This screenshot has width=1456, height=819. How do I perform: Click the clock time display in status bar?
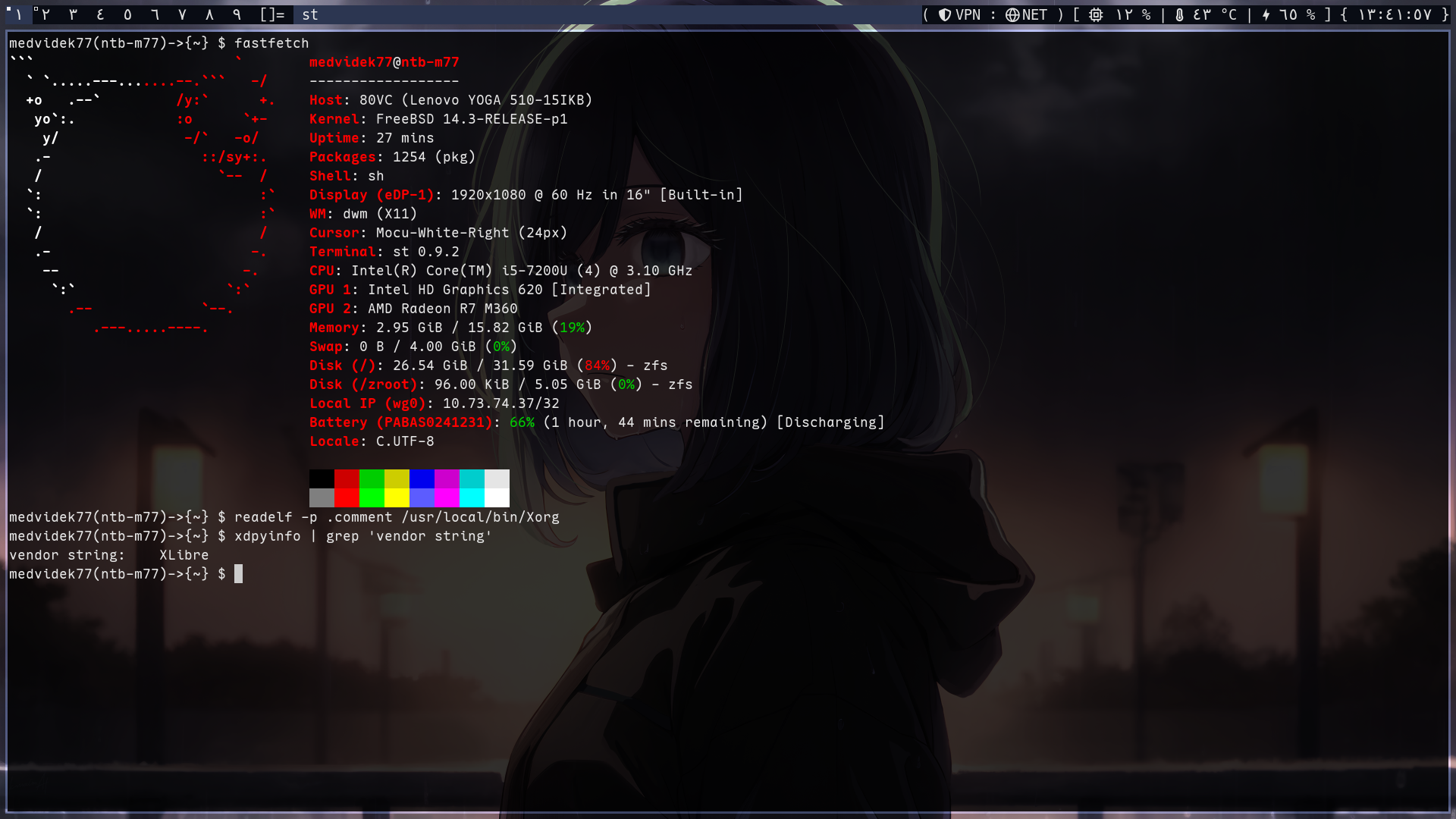point(1395,15)
